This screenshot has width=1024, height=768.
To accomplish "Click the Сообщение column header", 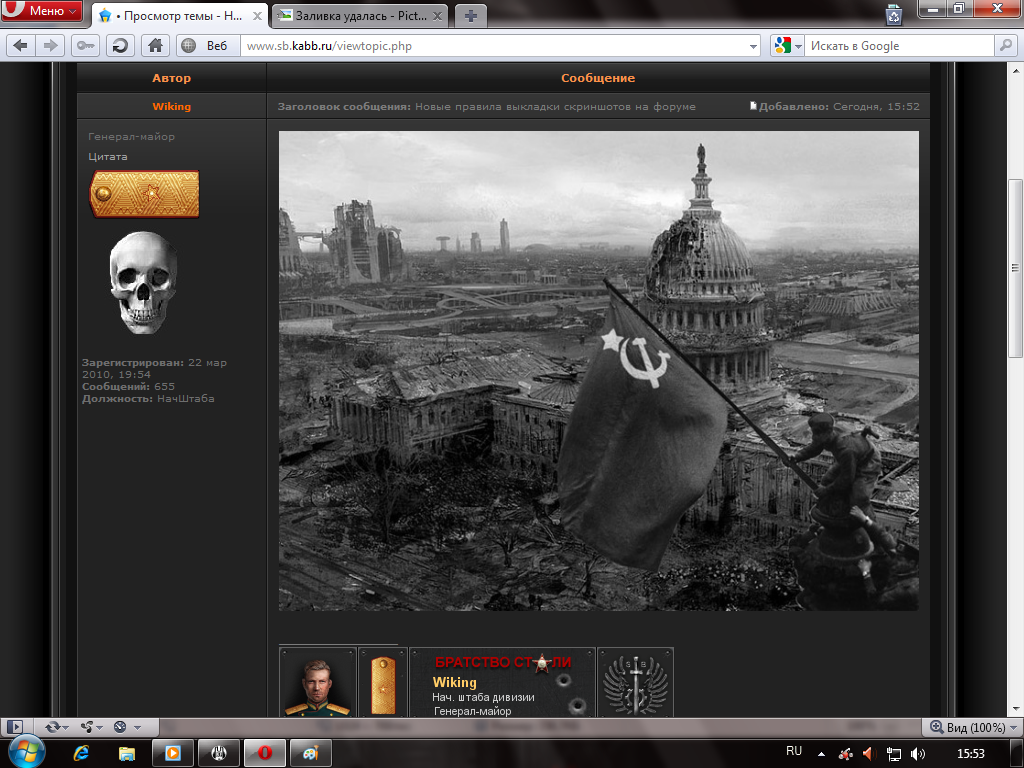I will point(598,78).
